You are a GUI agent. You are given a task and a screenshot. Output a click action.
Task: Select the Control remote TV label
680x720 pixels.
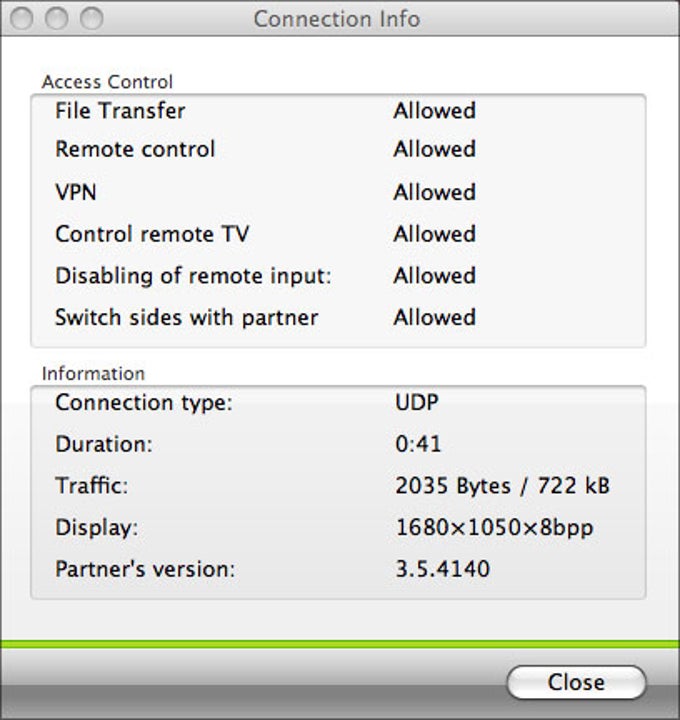(x=152, y=234)
